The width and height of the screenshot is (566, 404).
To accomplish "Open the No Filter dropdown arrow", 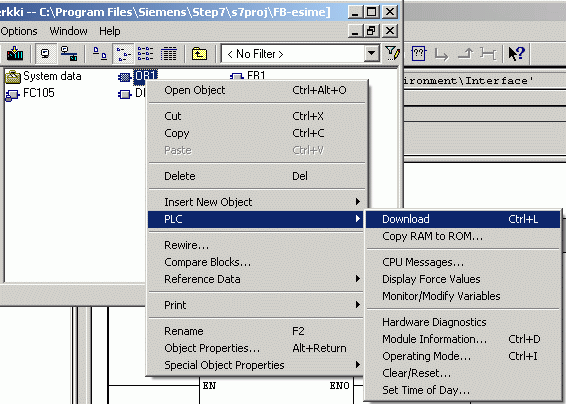I will coord(371,54).
